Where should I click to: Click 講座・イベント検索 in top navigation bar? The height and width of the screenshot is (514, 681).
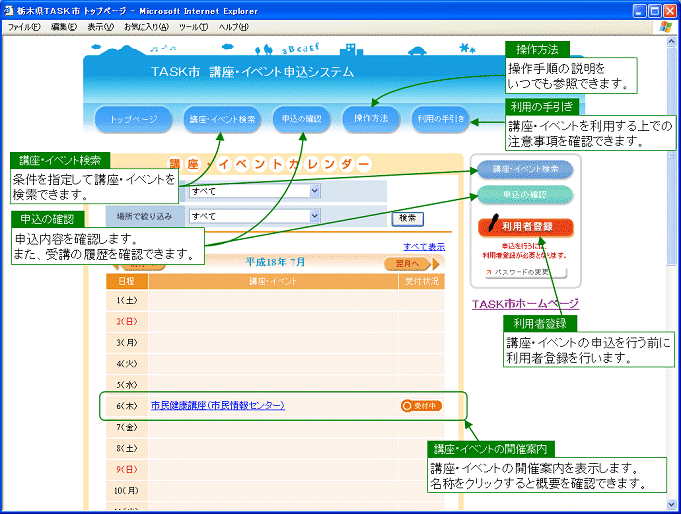click(222, 119)
